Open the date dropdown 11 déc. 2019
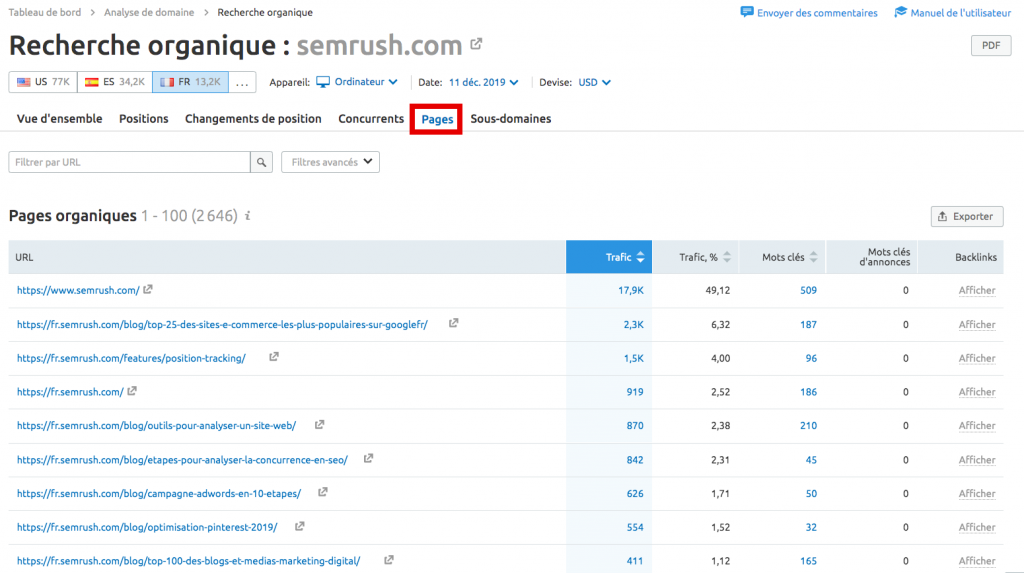1024x573 pixels. (x=483, y=82)
